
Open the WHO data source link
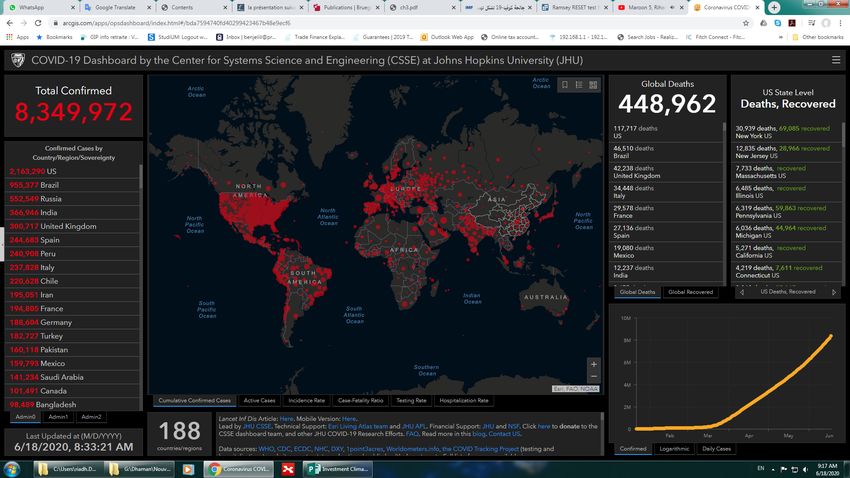tap(266, 449)
